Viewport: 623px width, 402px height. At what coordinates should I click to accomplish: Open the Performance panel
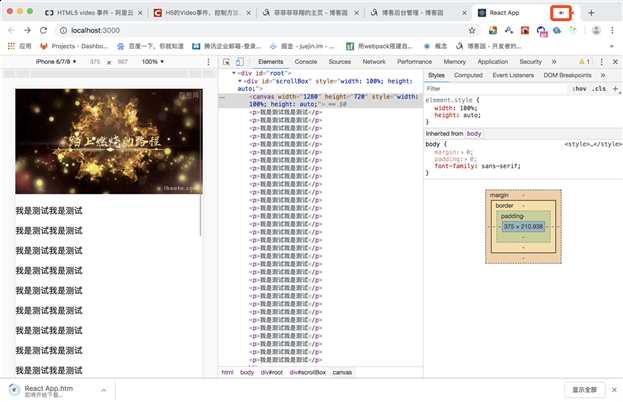coord(414,62)
